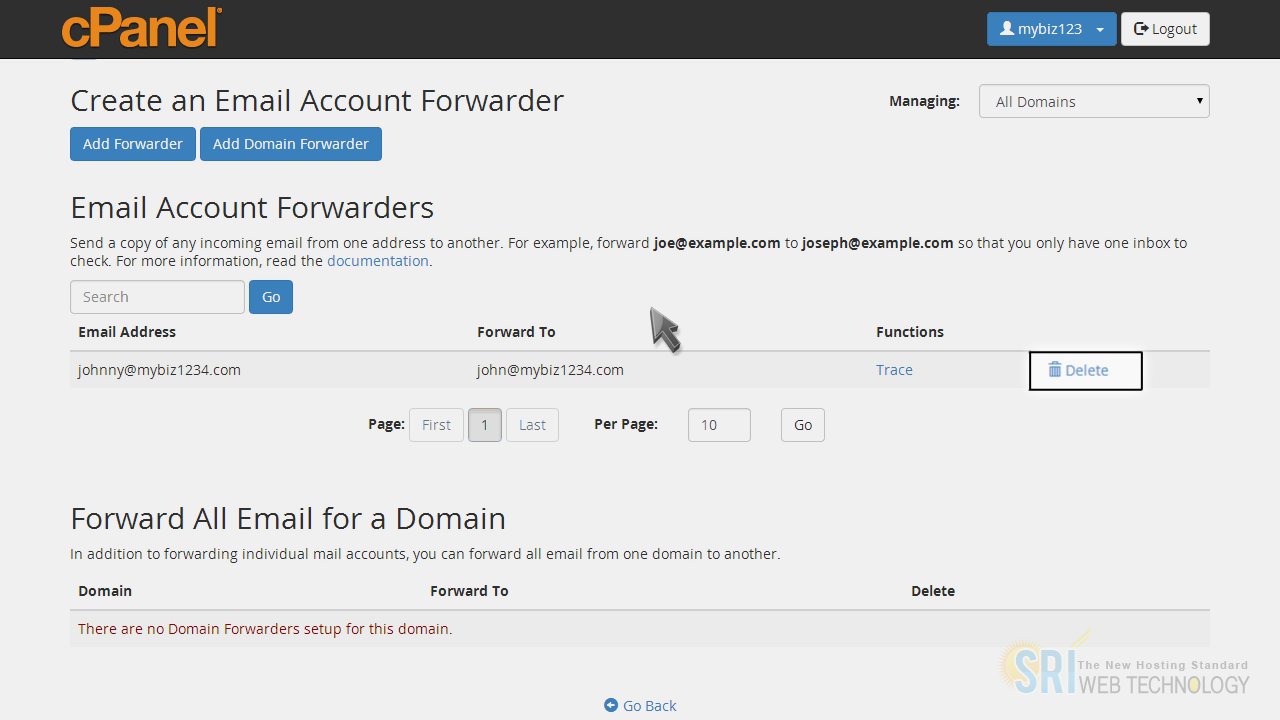
Task: Select page 1 in pagination
Action: (484, 425)
